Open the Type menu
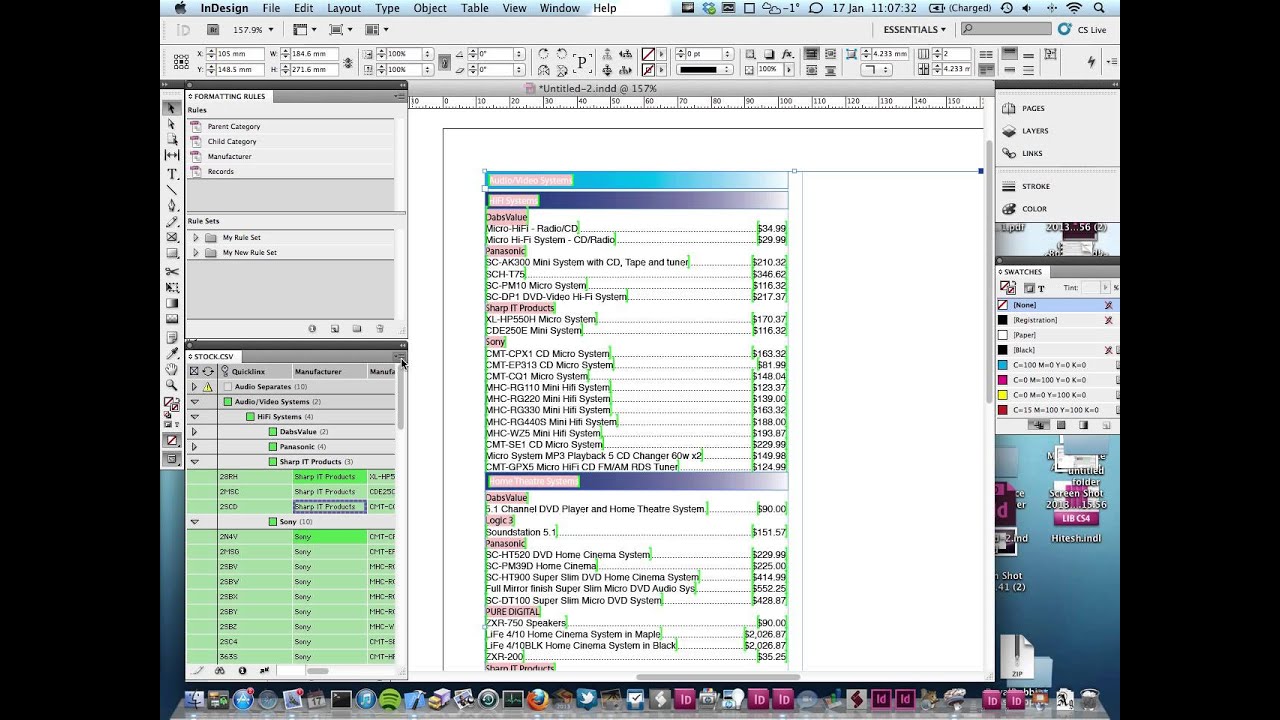 coord(387,8)
